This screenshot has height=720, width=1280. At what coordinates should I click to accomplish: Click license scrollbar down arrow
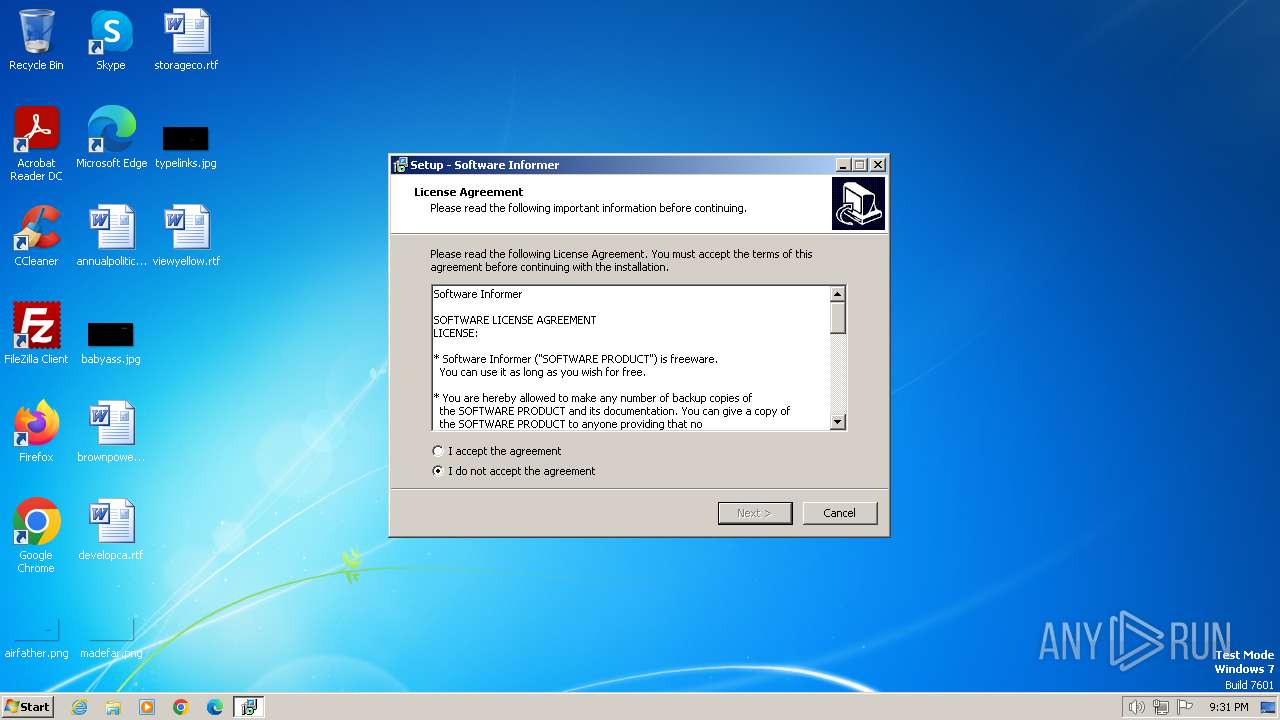pyautogui.click(x=838, y=423)
